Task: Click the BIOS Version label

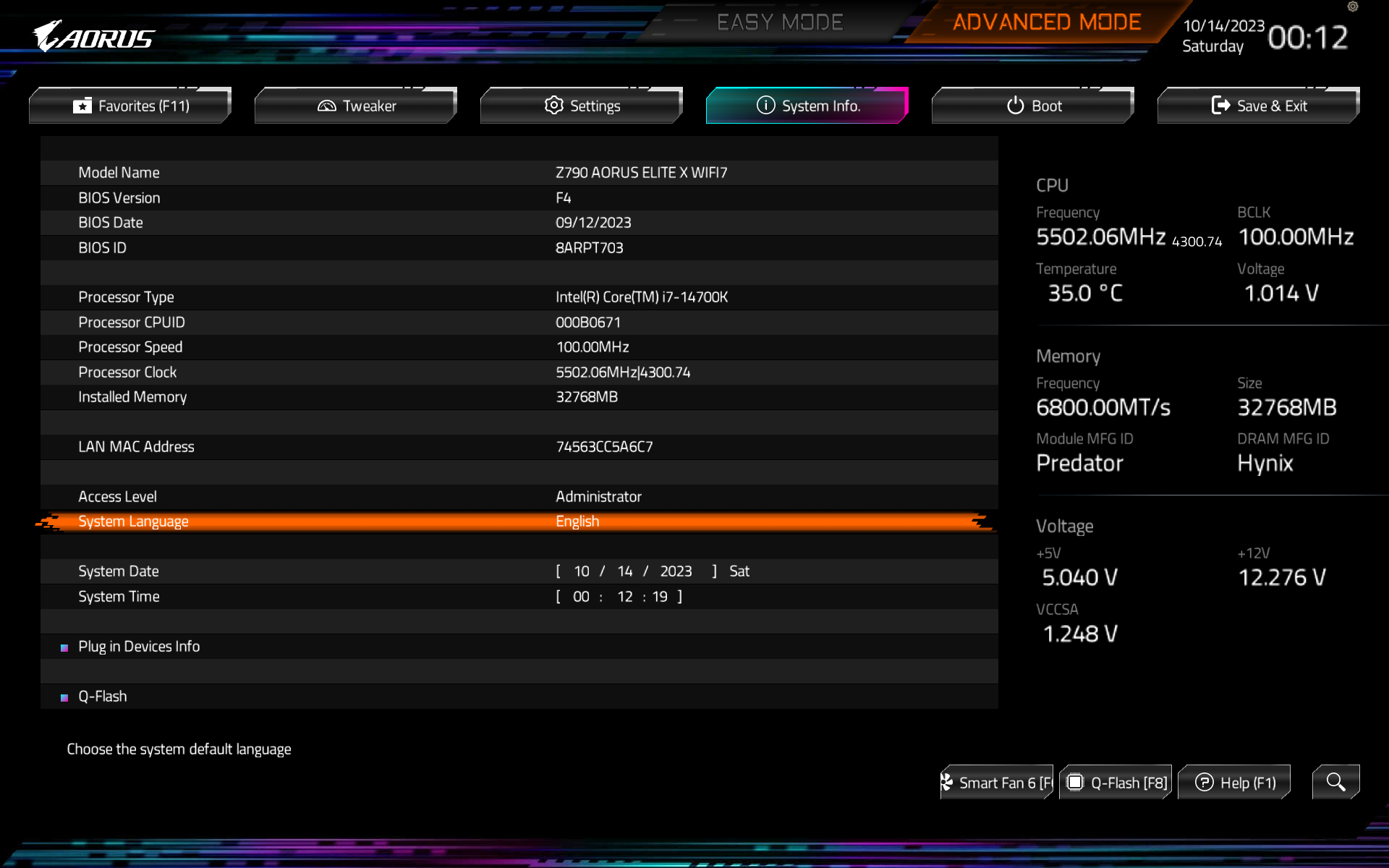Action: [x=119, y=198]
